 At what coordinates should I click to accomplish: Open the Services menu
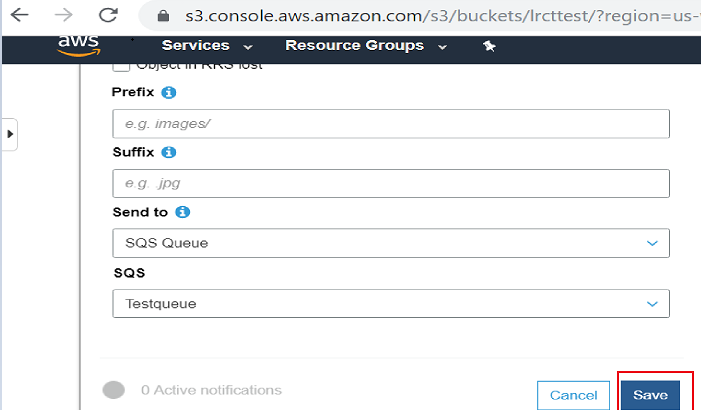[207, 46]
